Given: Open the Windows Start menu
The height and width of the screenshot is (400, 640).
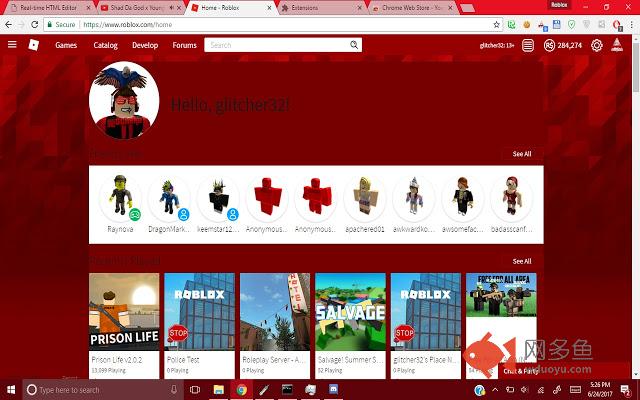Looking at the screenshot, I should (x=11, y=390).
